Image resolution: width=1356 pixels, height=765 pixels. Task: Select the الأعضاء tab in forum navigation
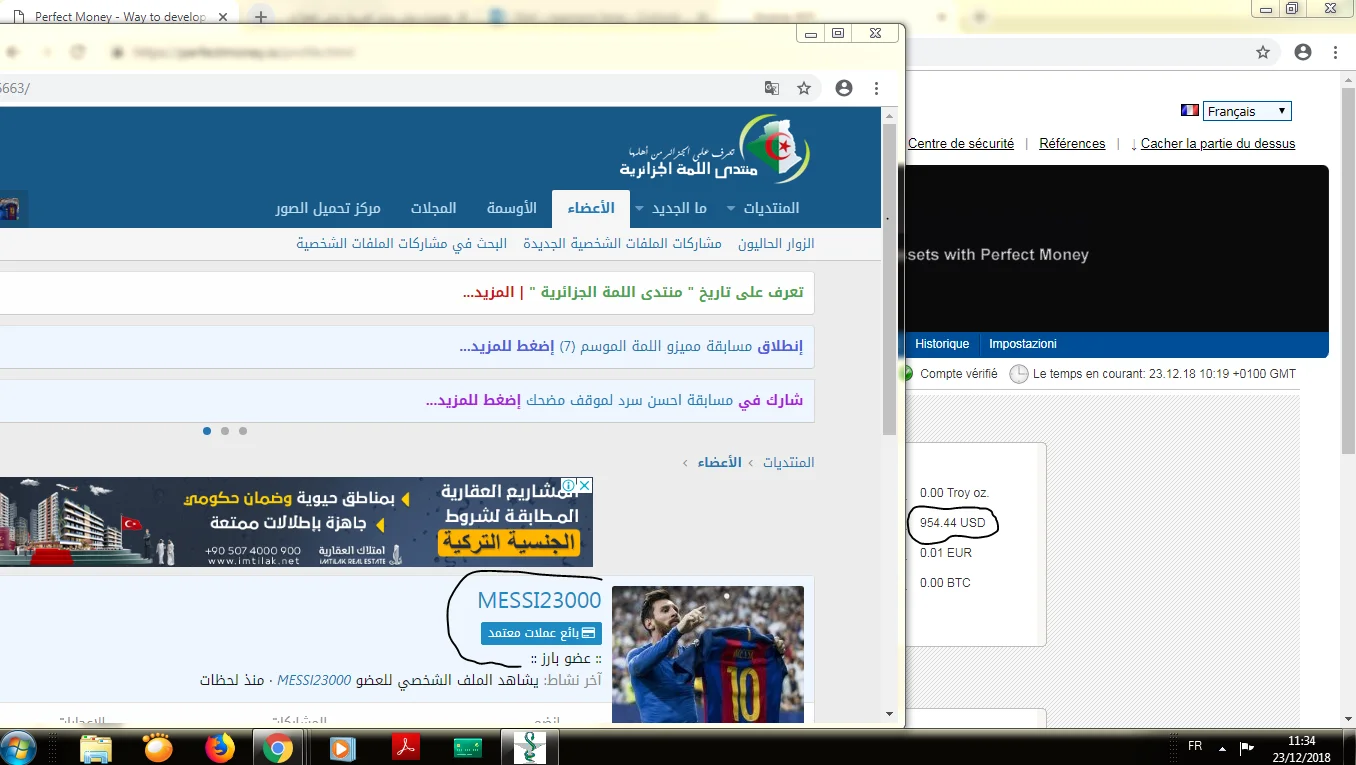[591, 208]
